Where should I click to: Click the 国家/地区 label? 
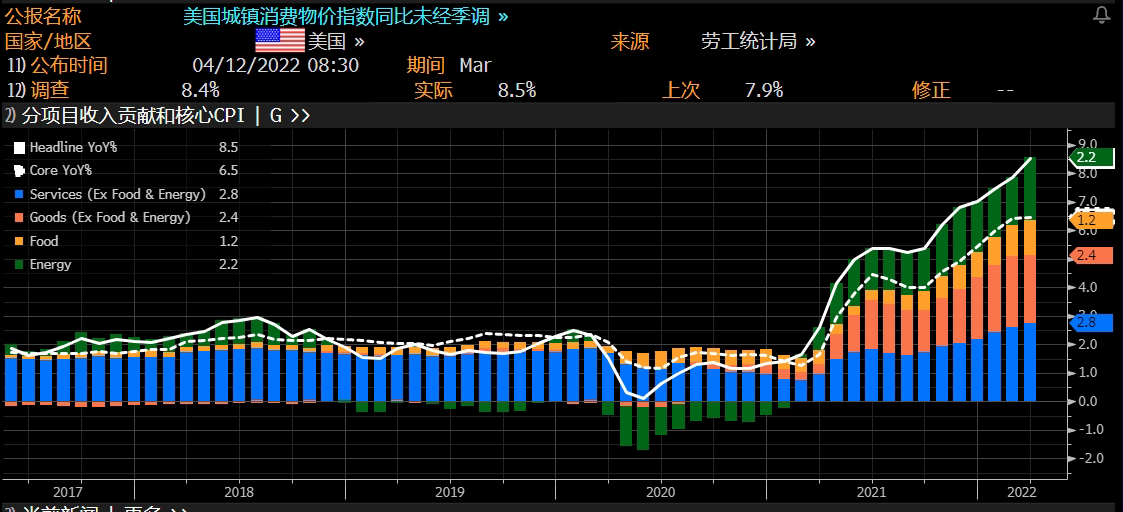48,42
